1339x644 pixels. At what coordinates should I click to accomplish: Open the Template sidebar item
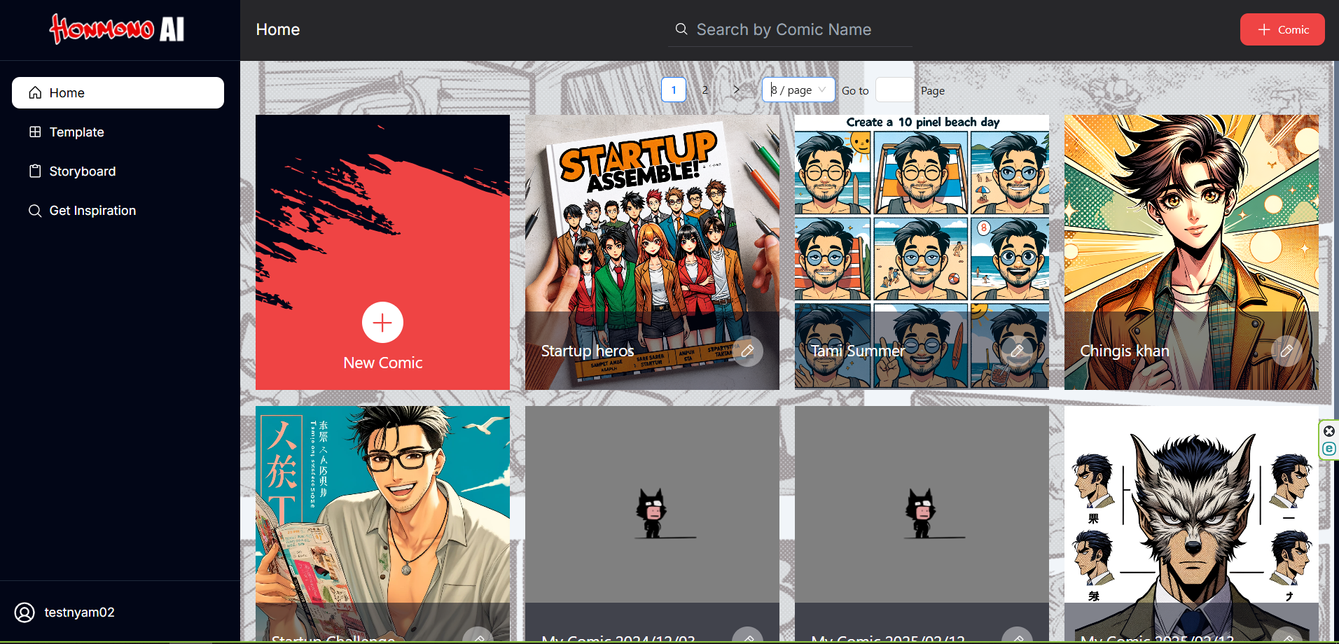pyautogui.click(x=118, y=132)
